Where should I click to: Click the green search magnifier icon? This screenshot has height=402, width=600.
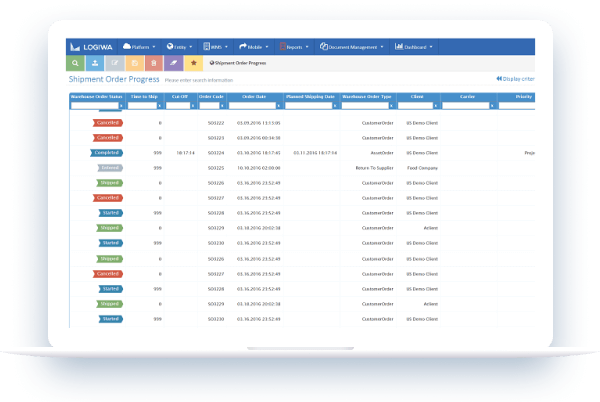tap(77, 63)
